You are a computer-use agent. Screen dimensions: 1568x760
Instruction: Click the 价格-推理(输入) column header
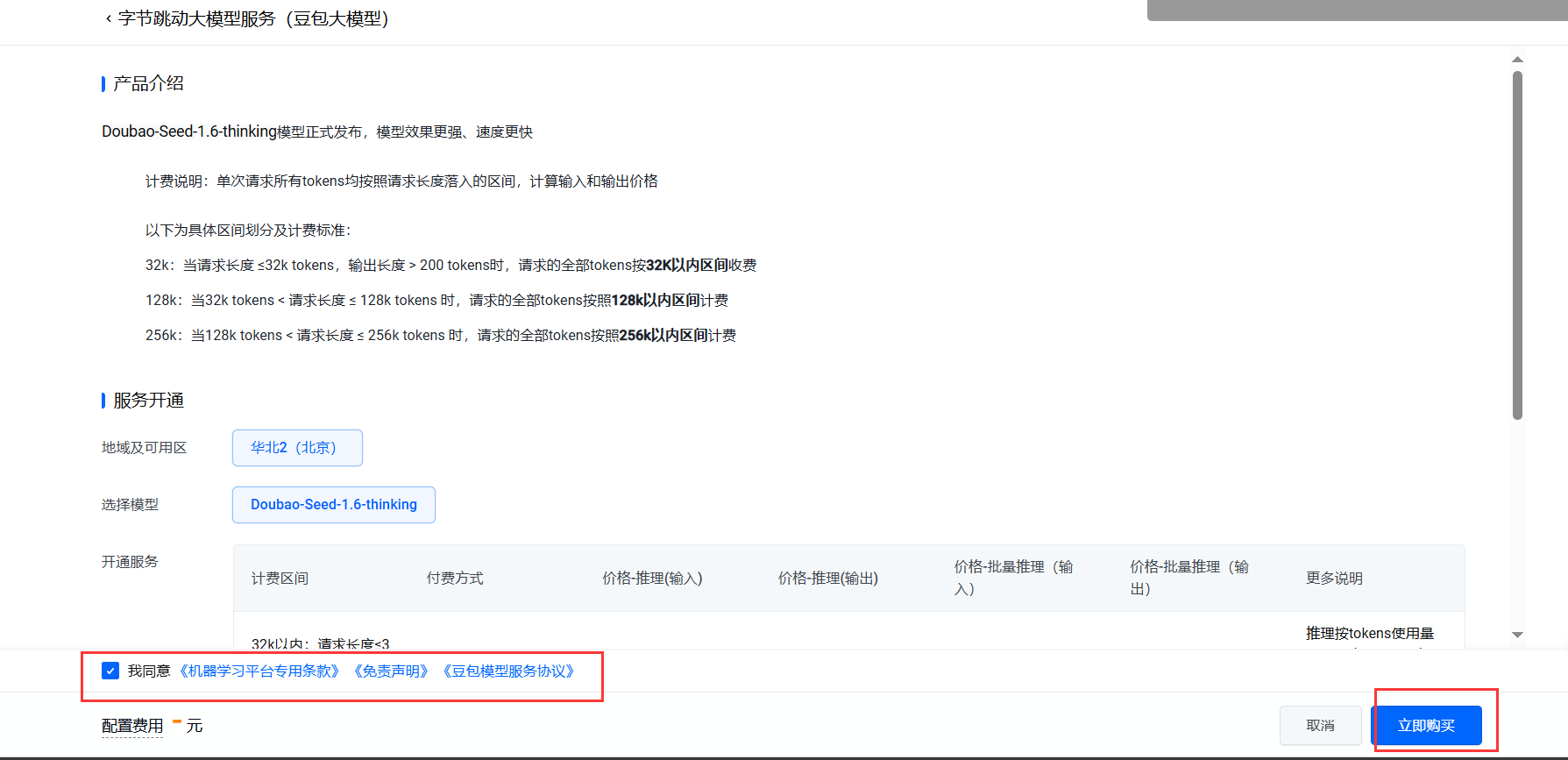pyautogui.click(x=652, y=579)
